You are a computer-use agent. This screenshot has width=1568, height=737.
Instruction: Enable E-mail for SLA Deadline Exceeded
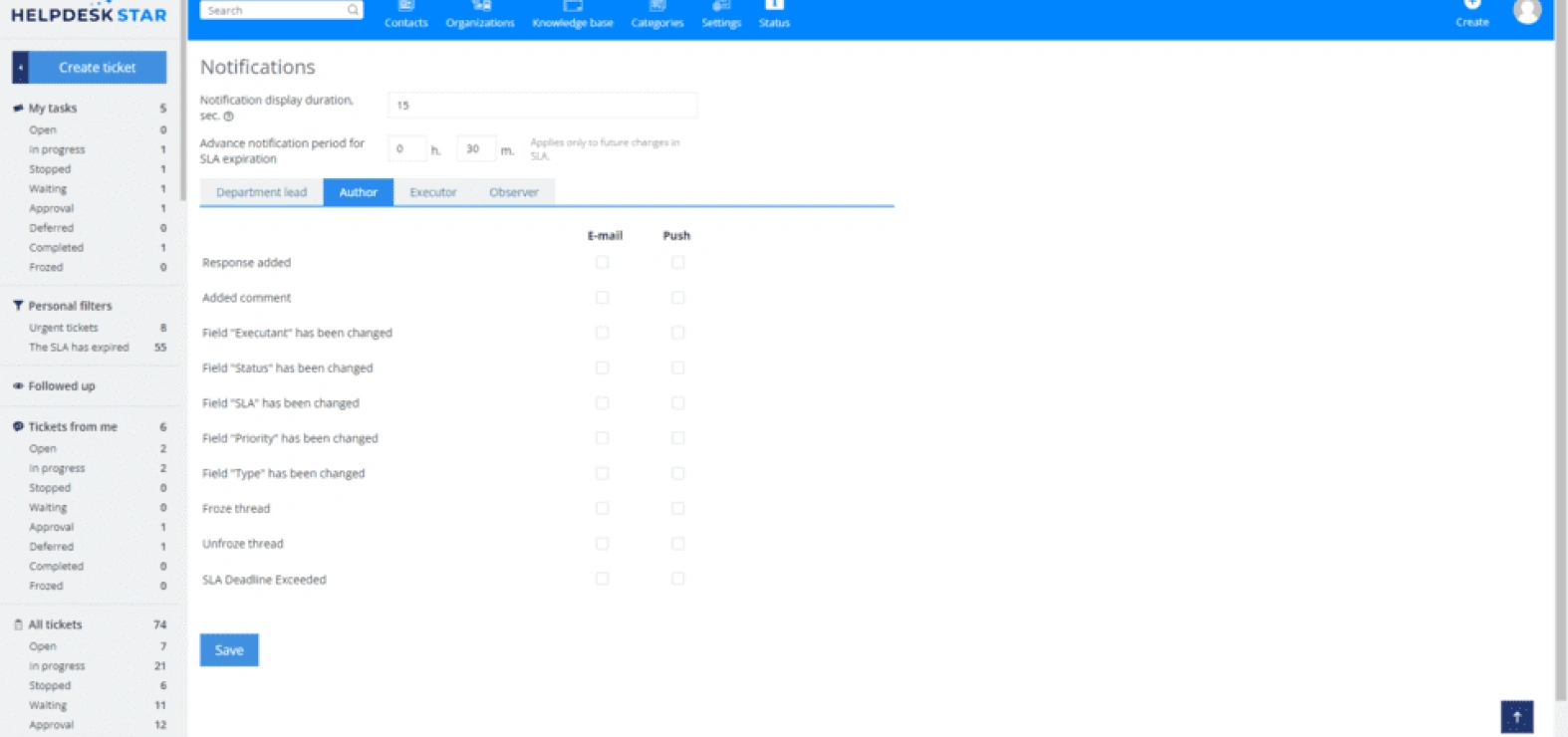pos(602,578)
